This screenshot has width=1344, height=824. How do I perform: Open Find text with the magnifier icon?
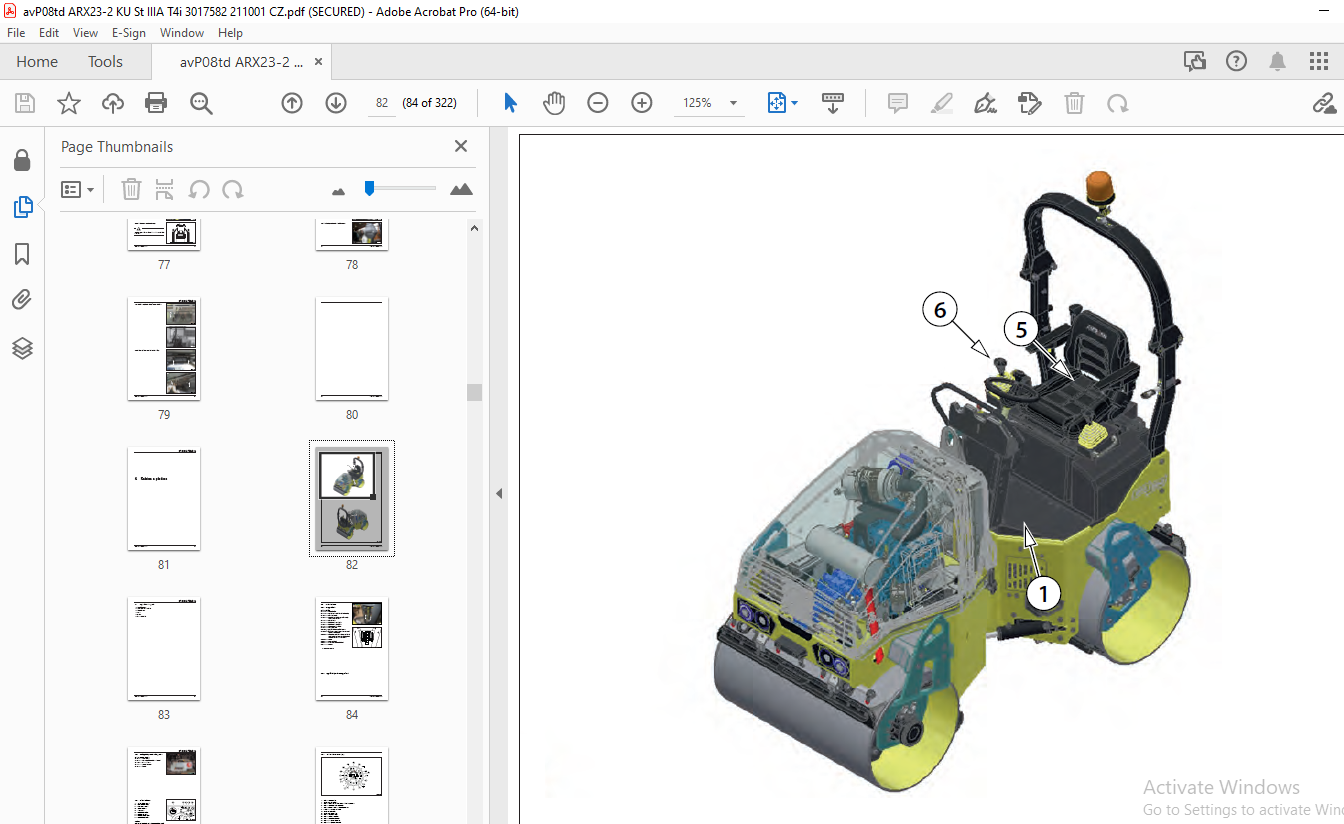(202, 103)
